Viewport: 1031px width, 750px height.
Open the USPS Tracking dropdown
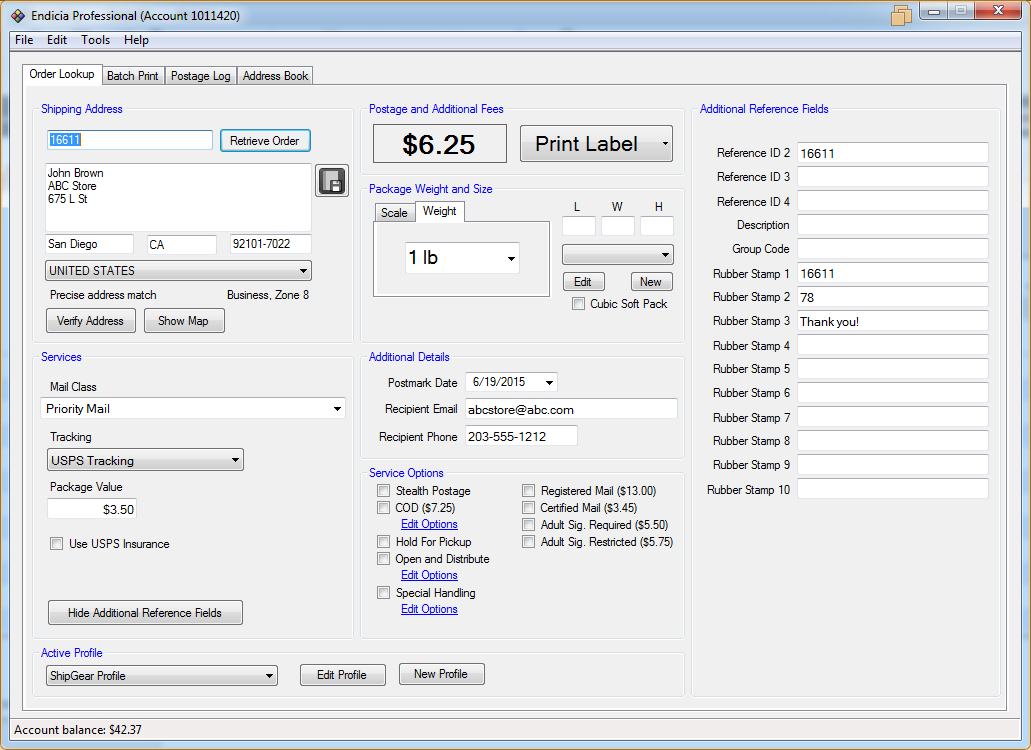(145, 460)
